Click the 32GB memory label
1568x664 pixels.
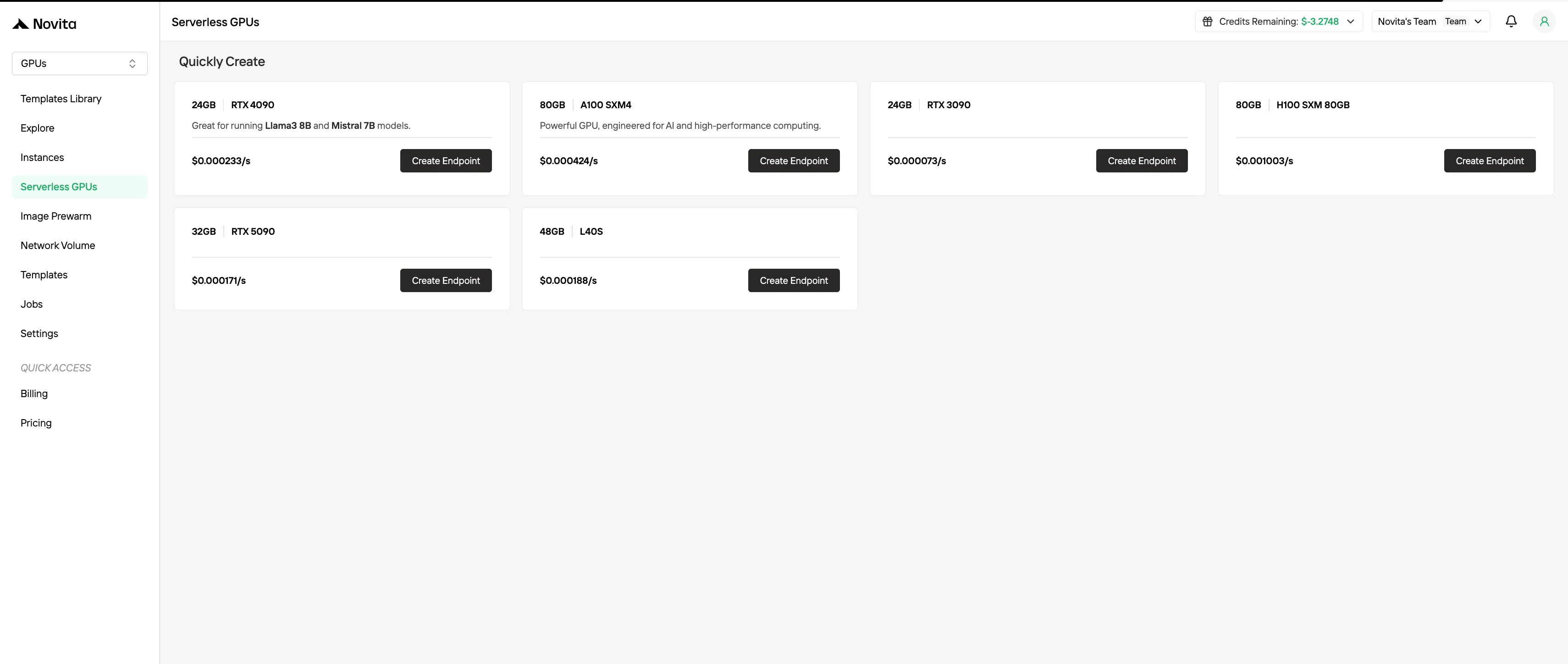click(x=203, y=231)
